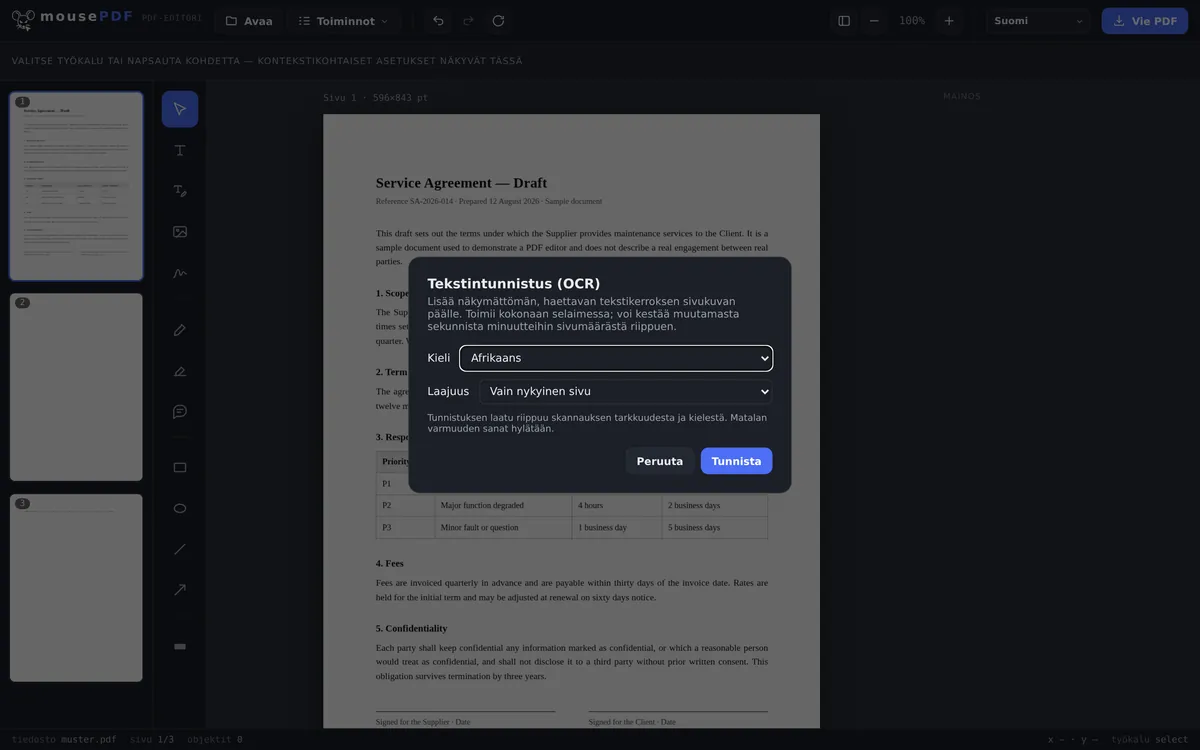Click 'työkalu select' status entry
This screenshot has height=750, width=1200.
pos(1150,740)
